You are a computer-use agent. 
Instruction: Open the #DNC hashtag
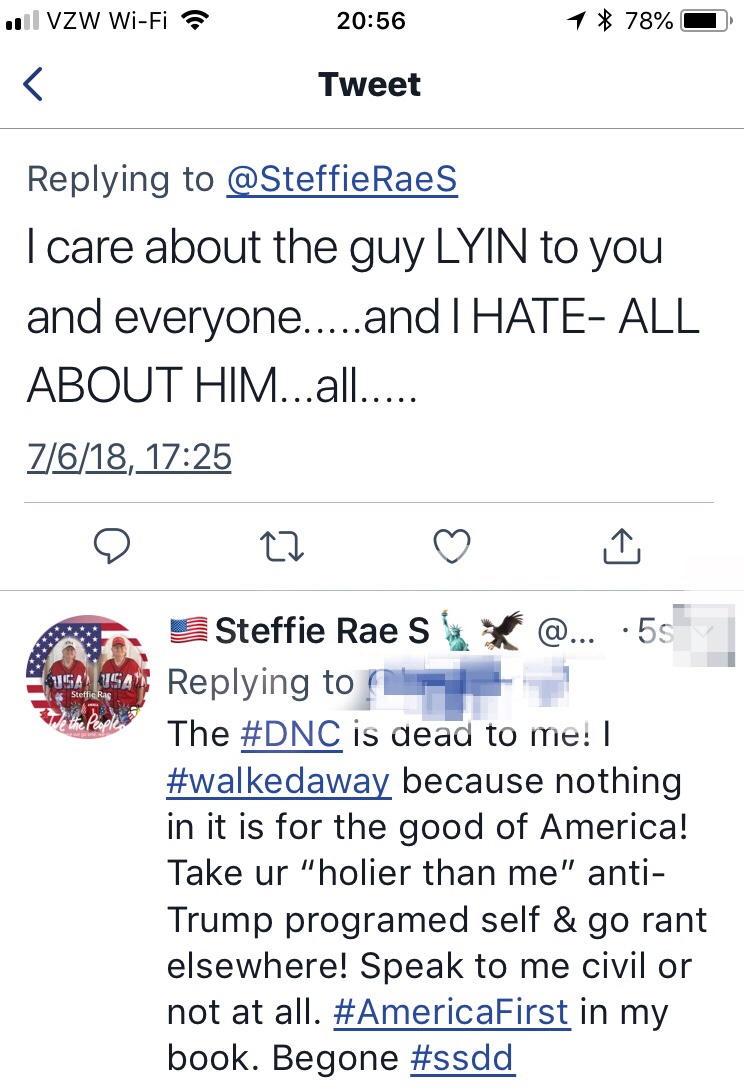point(291,733)
